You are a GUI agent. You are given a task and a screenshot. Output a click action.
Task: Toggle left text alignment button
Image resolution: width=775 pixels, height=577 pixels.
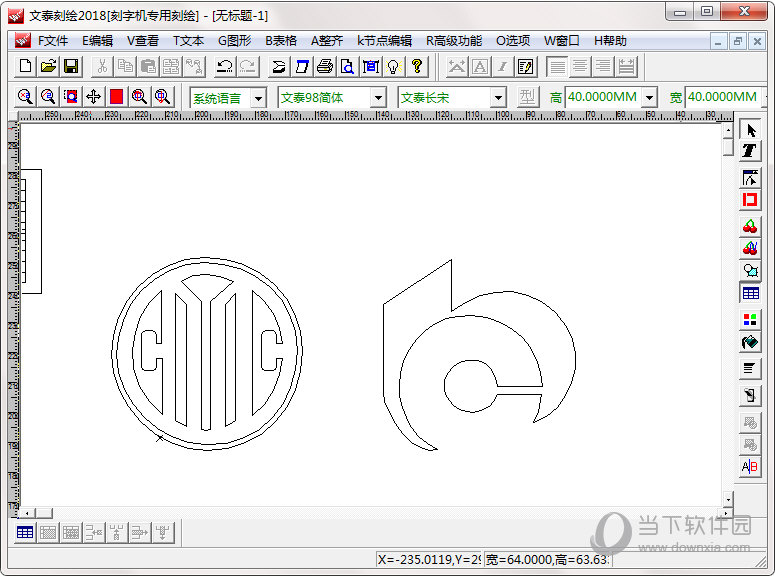pyautogui.click(x=557, y=66)
